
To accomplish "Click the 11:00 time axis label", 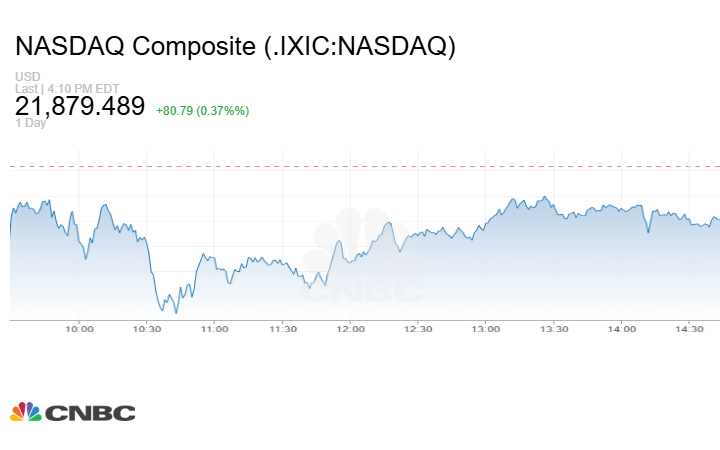I will tap(214, 329).
